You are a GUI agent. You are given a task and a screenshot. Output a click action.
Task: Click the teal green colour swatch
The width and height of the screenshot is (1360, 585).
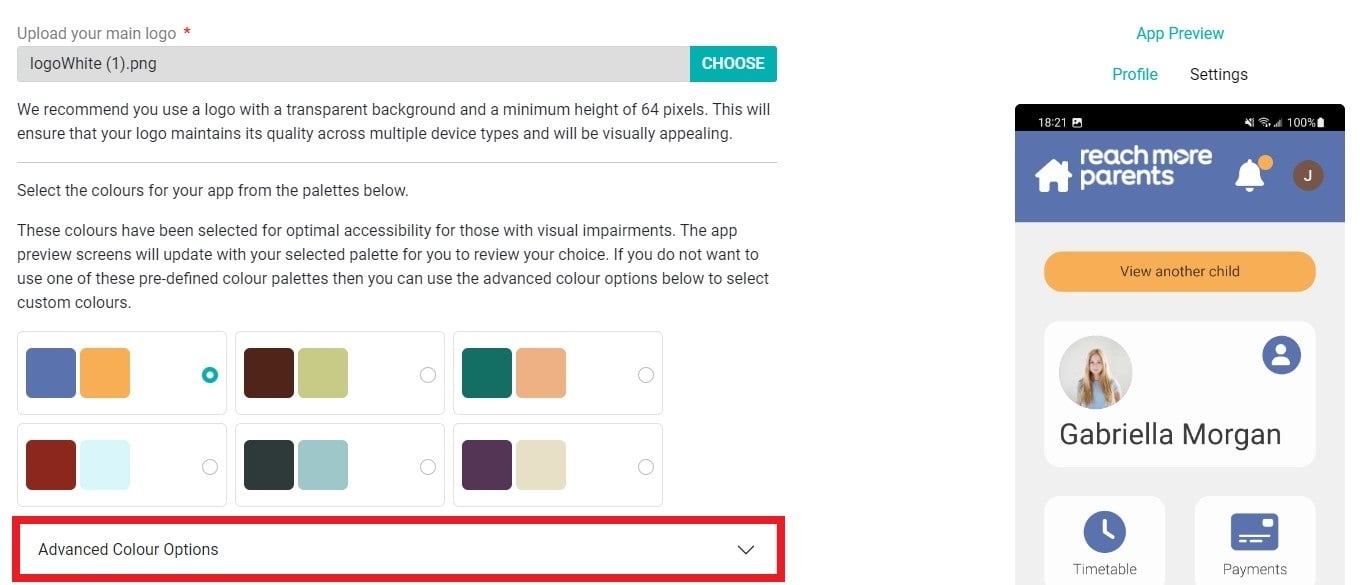(487, 373)
